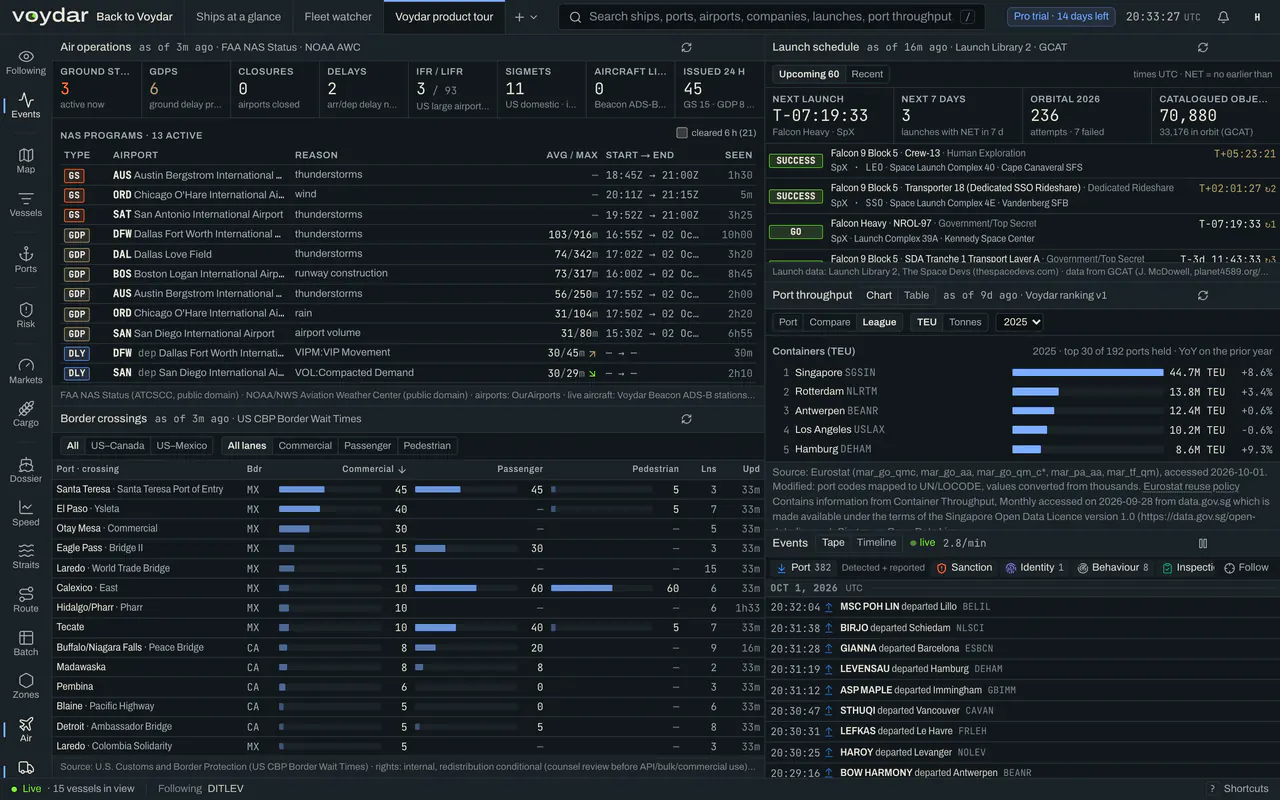This screenshot has width=1280, height=800.
Task: Focus the ships and ports search field
Action: click(x=771, y=17)
